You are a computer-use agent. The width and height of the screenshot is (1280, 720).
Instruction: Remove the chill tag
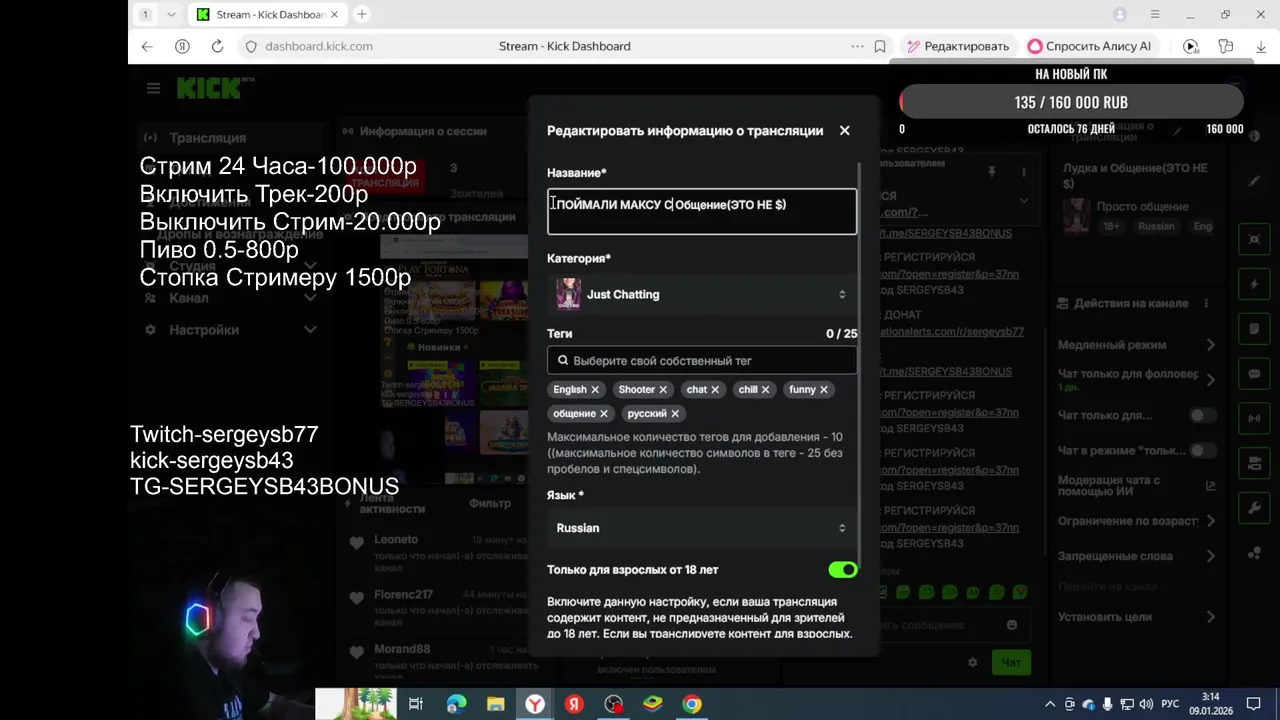(x=766, y=390)
